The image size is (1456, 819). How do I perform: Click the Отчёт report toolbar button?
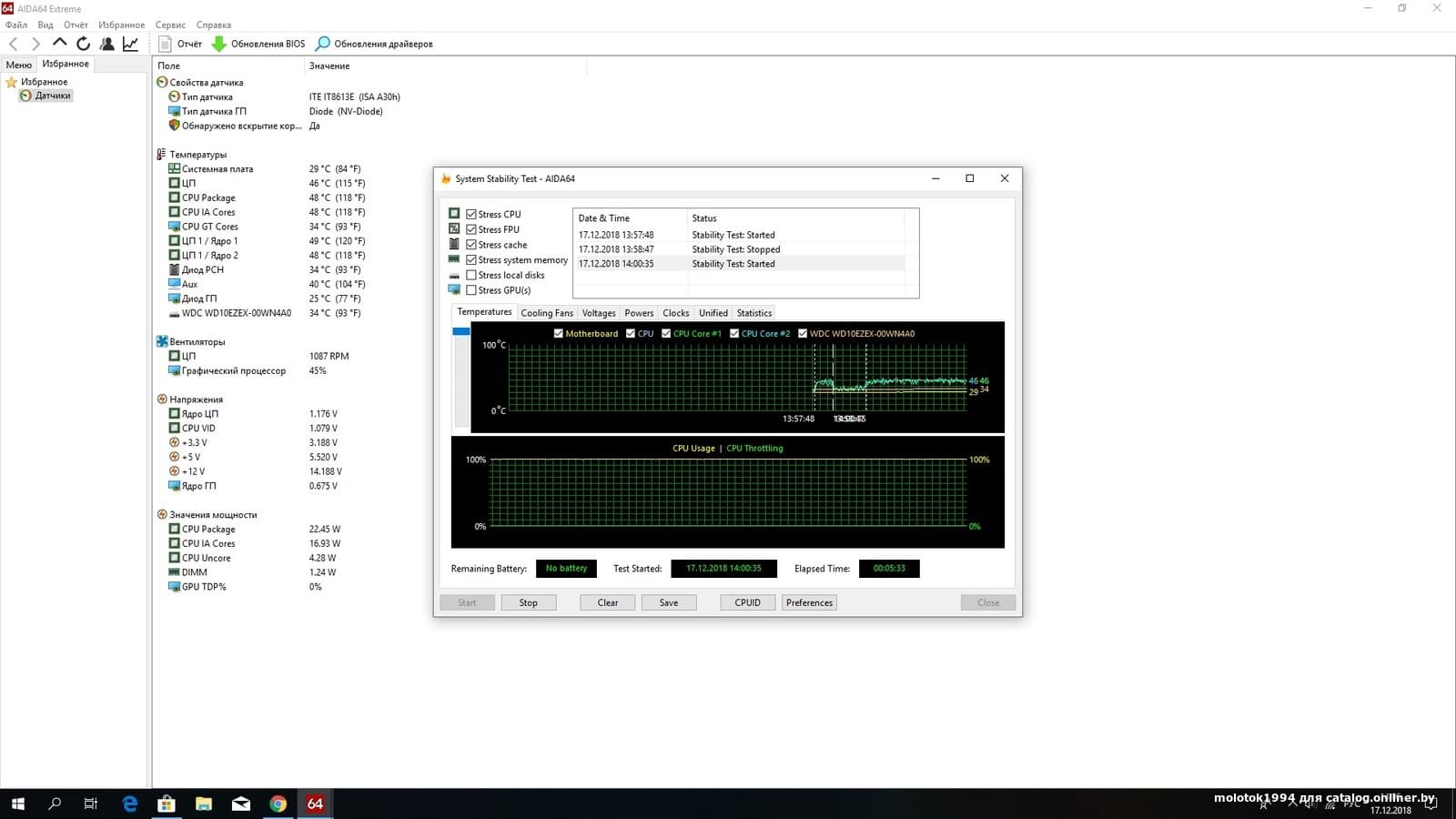(180, 44)
